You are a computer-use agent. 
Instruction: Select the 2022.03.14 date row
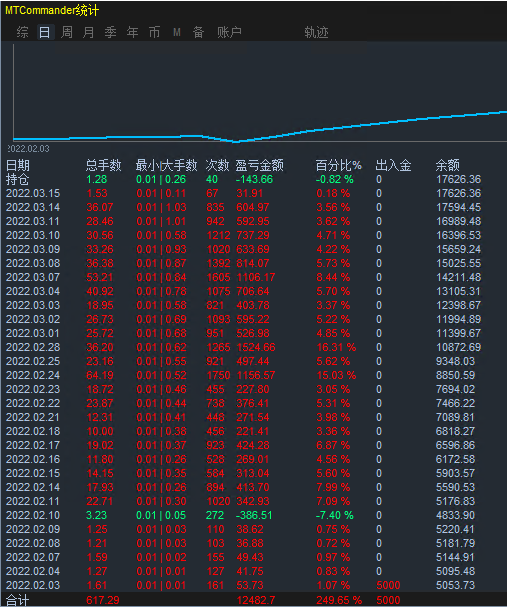point(33,207)
